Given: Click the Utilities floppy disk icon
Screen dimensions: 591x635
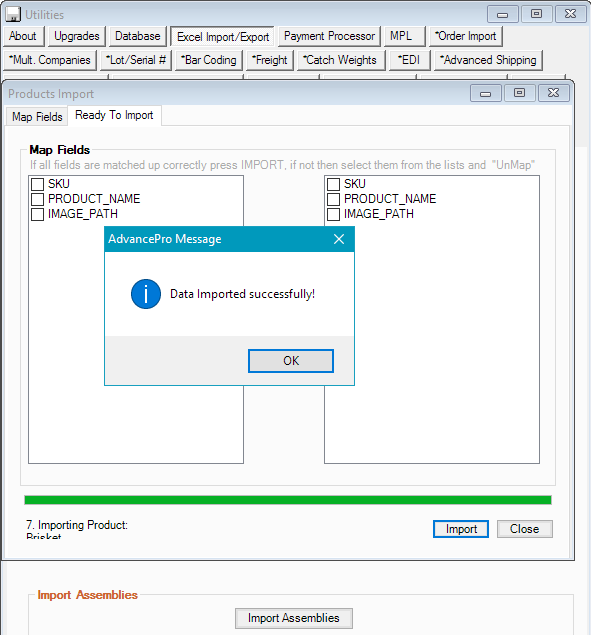Looking at the screenshot, I should (13, 14).
